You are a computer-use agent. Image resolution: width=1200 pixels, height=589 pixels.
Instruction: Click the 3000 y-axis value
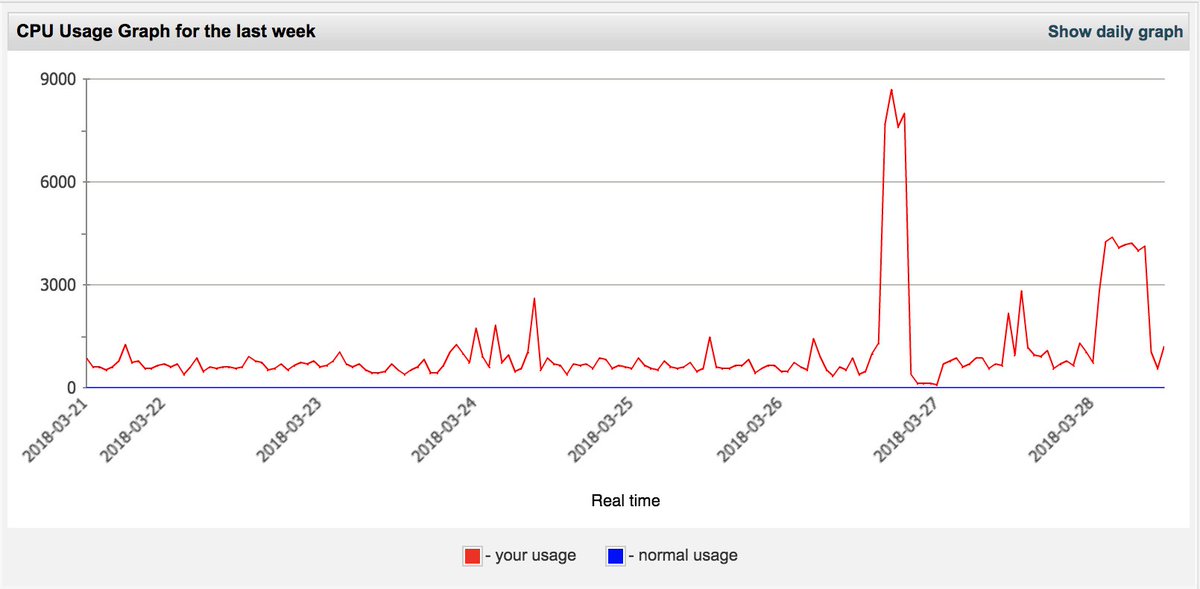coord(60,285)
